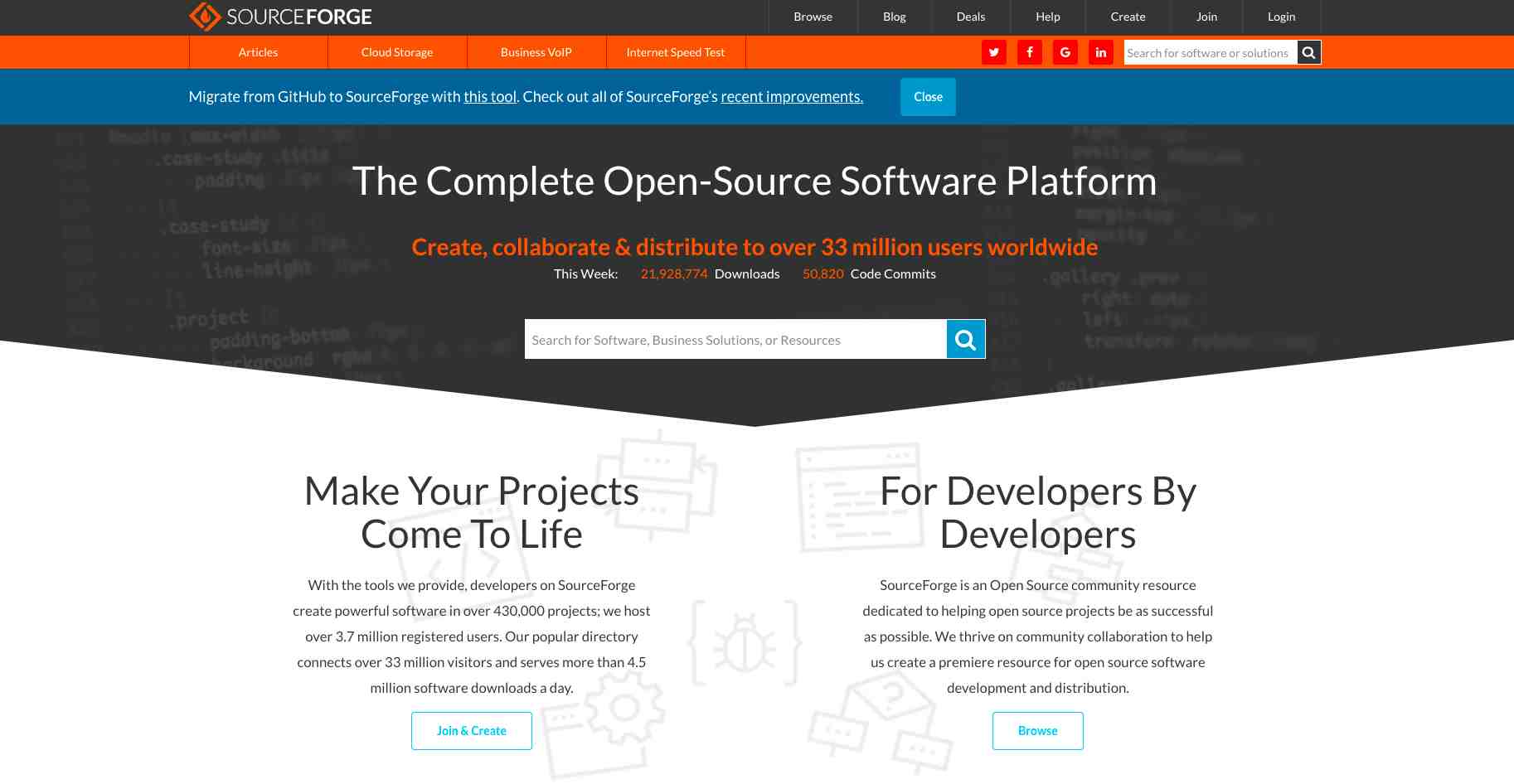Switch to the Articles tab
1514x784 pixels.
coord(258,52)
